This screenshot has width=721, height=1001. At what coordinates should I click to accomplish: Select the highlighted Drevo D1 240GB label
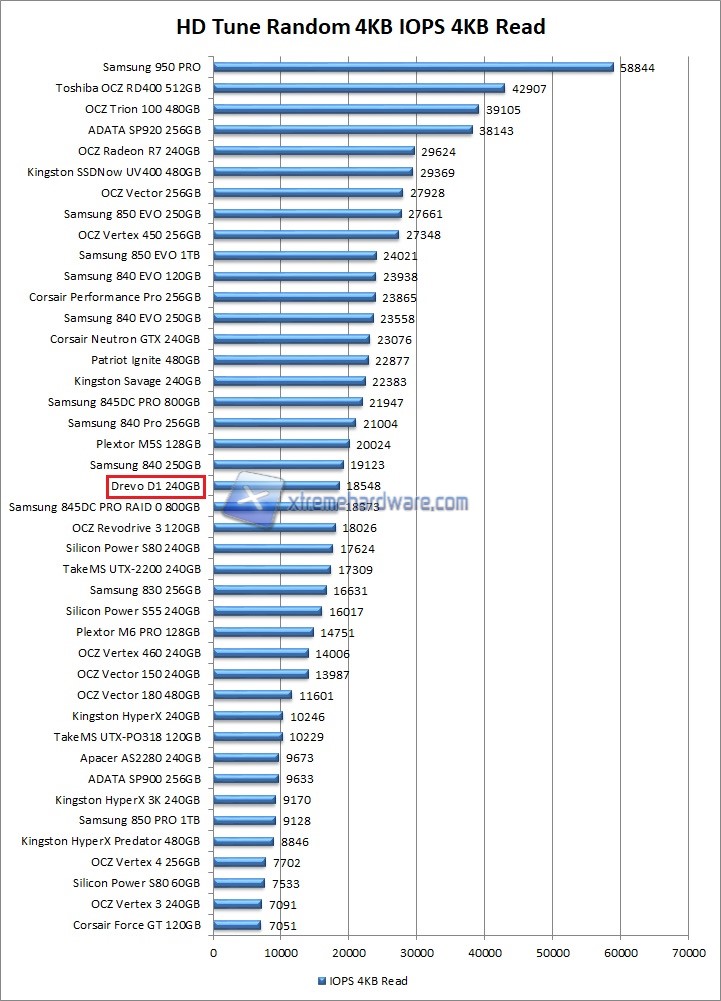156,487
